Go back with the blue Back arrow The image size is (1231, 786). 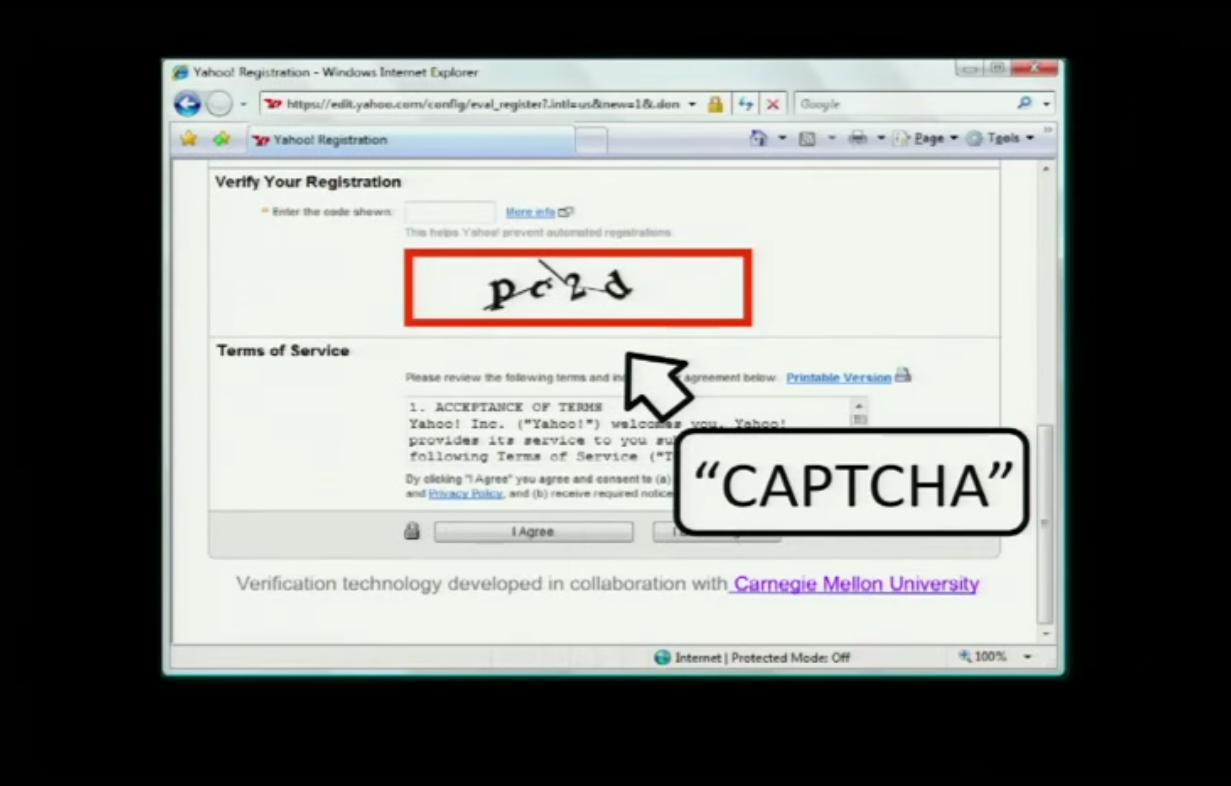(x=187, y=104)
